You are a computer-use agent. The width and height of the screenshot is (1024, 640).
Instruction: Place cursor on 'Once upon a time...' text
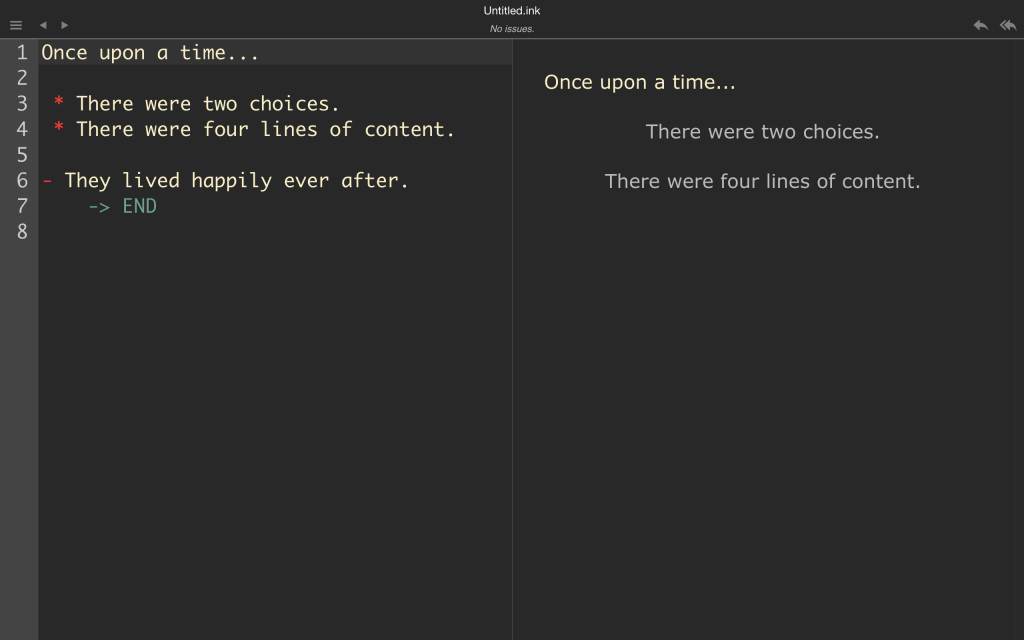[150, 52]
